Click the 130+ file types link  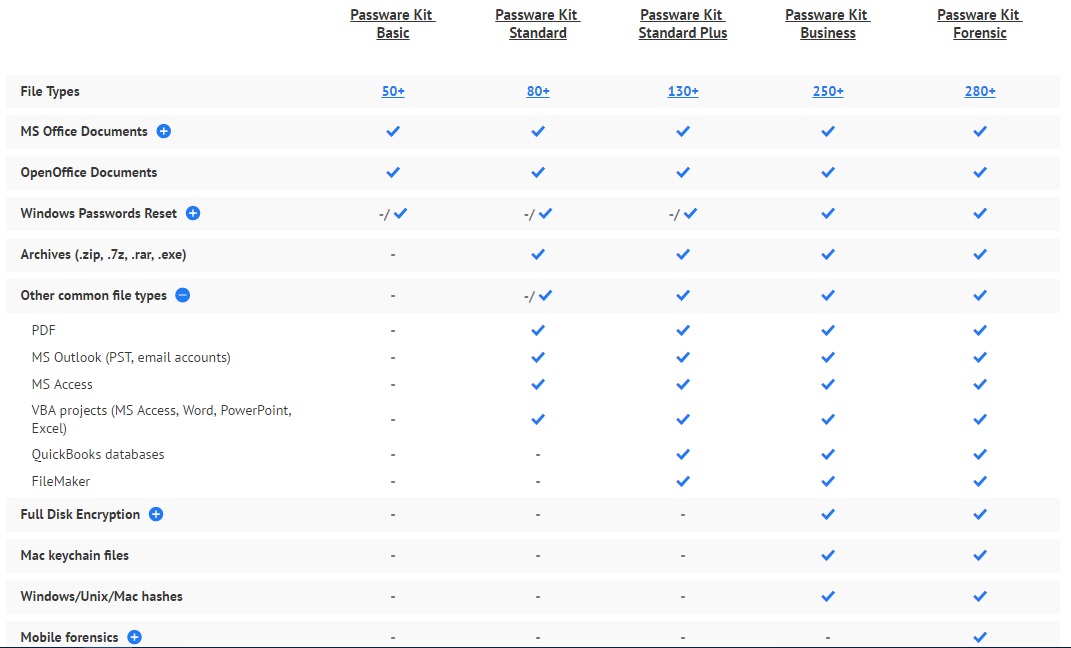(x=682, y=91)
